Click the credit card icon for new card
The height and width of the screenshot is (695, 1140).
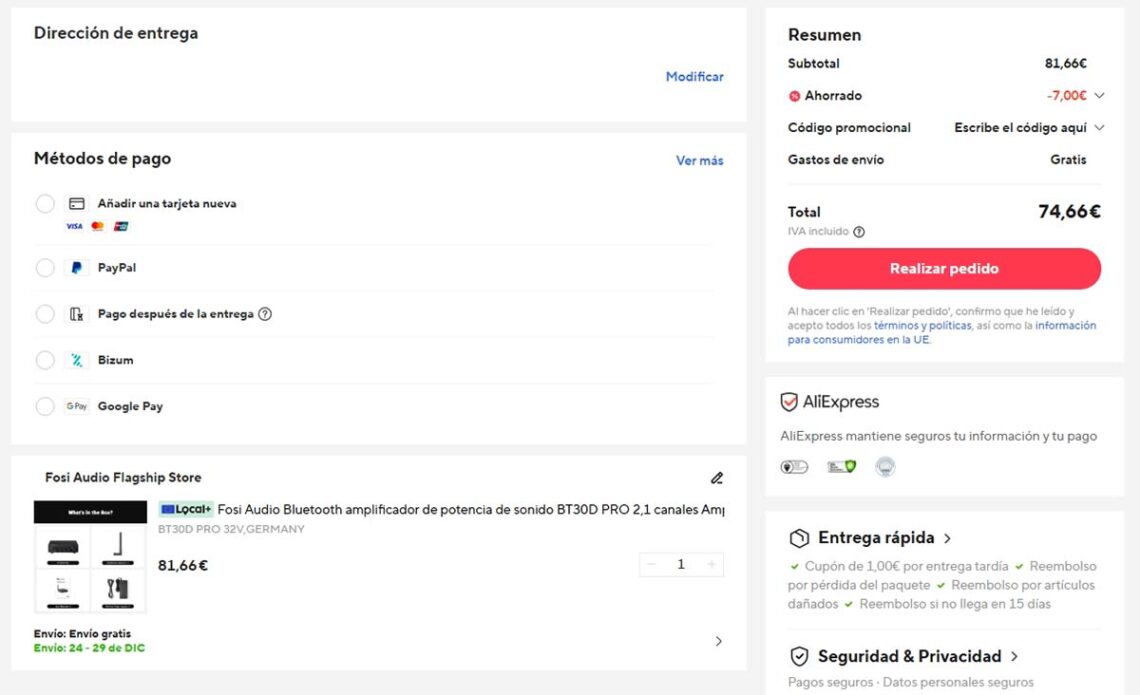click(76, 204)
